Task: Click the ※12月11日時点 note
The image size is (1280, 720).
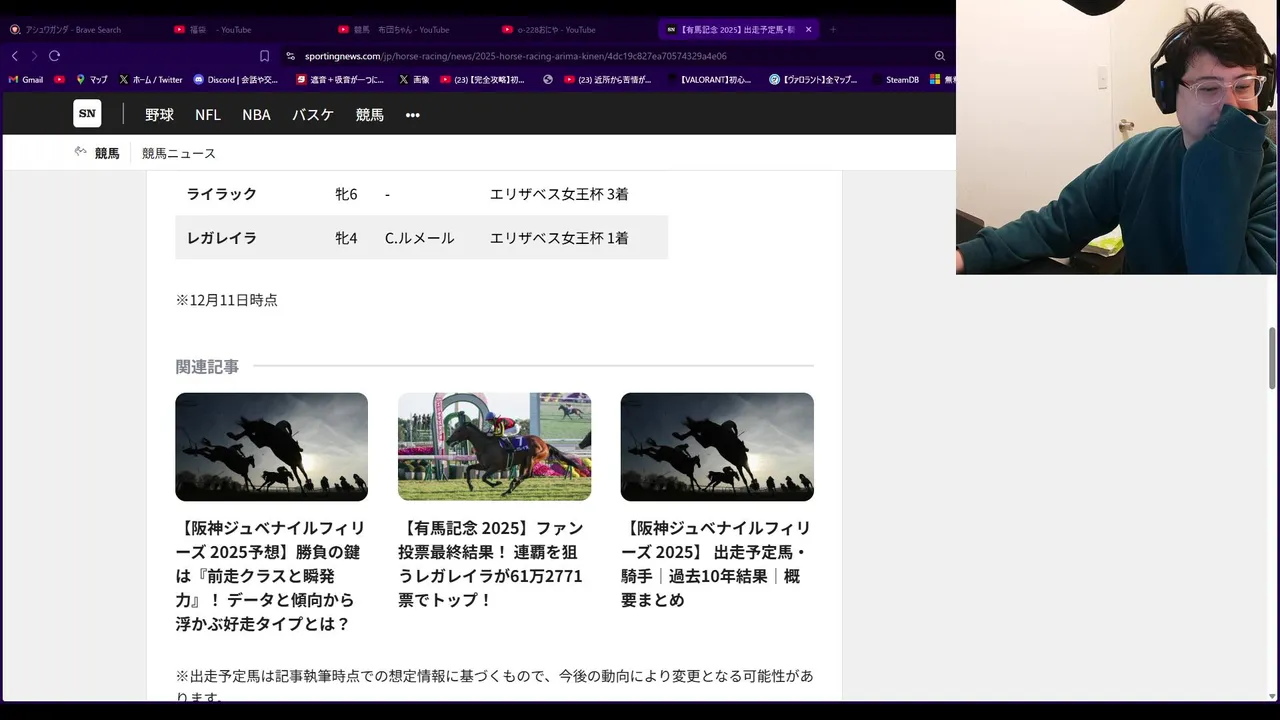Action: (x=227, y=300)
